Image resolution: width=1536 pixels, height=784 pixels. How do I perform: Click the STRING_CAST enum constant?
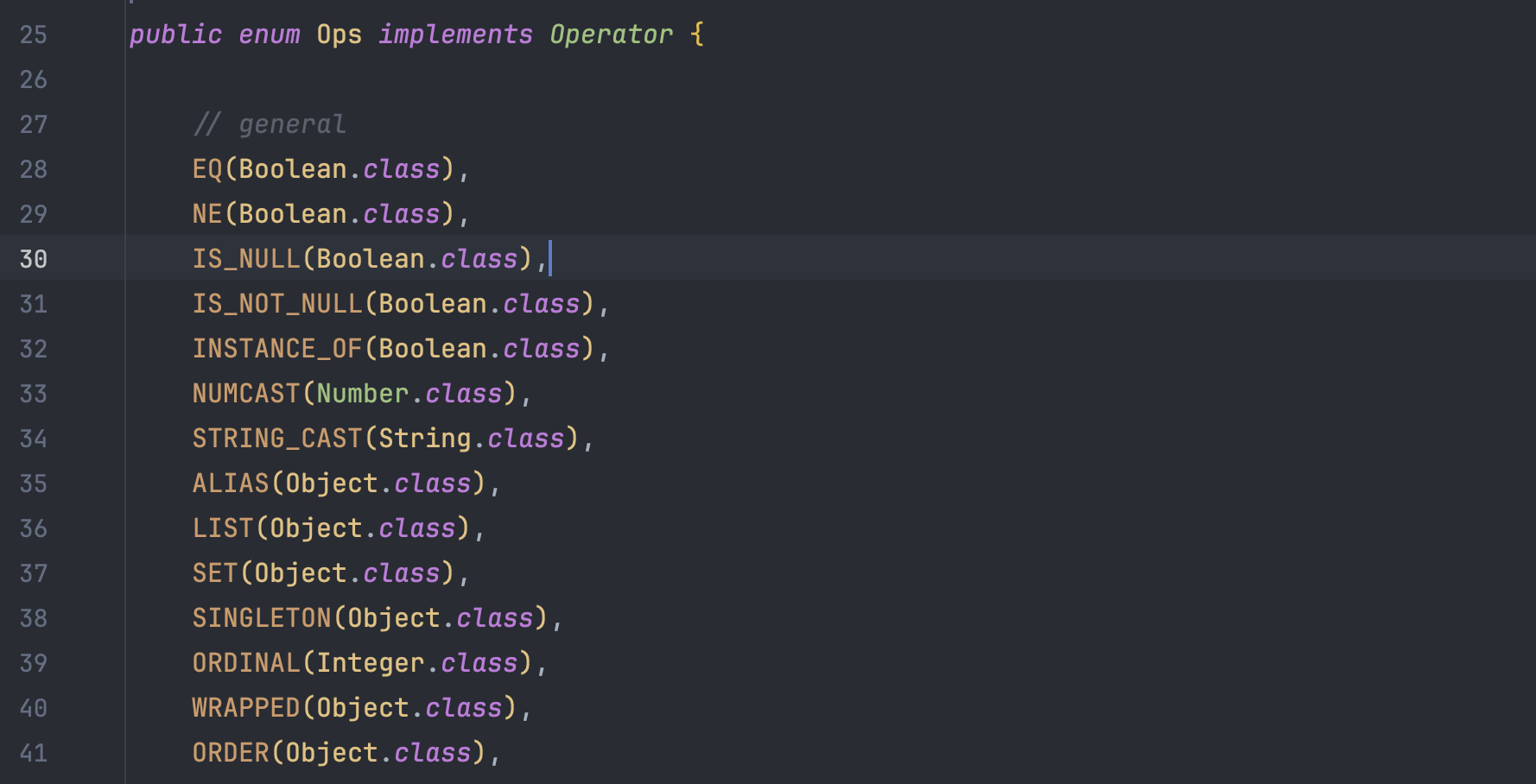coord(277,439)
